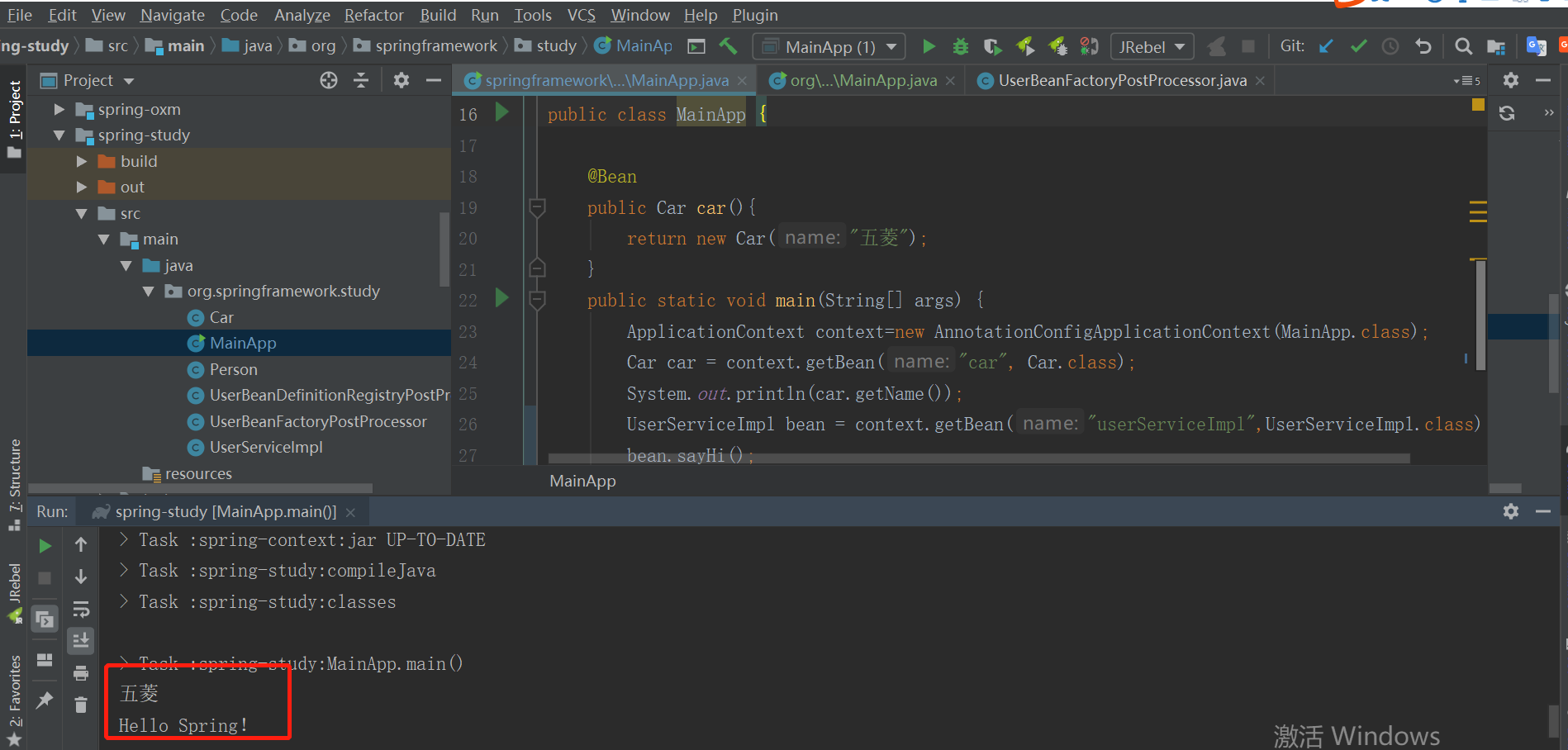
Task: Open the VCS menu
Action: (581, 15)
